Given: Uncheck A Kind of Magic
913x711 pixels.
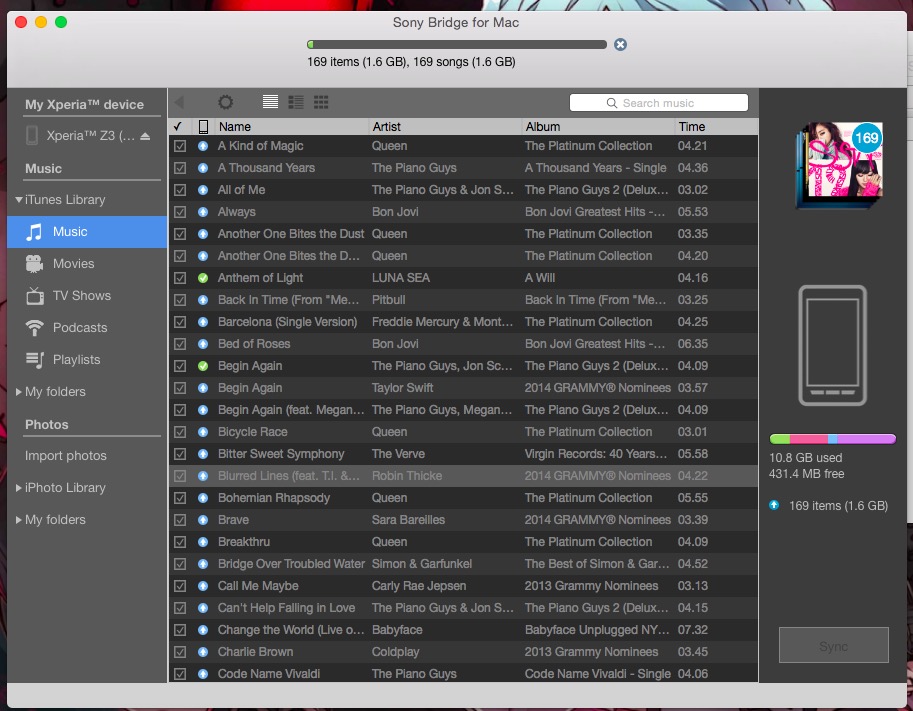Looking at the screenshot, I should [x=180, y=146].
